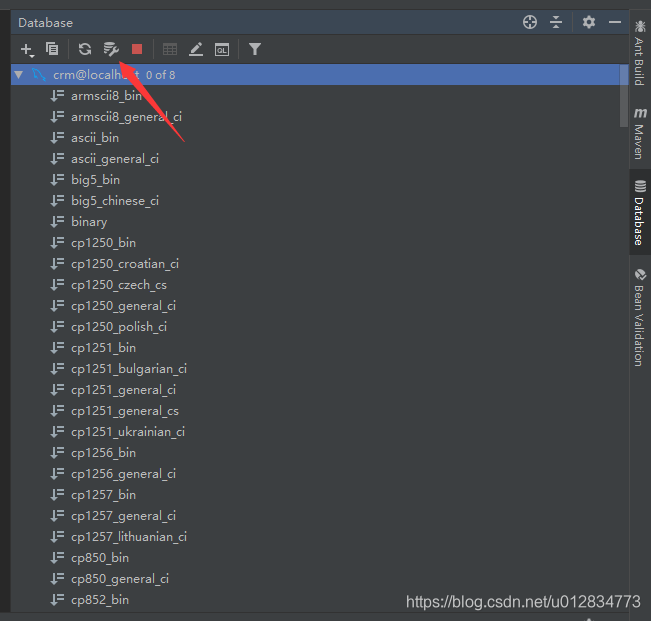The height and width of the screenshot is (621, 651).
Task: Refresh the database with the circular arrows icon
Action: pyautogui.click(x=85, y=49)
